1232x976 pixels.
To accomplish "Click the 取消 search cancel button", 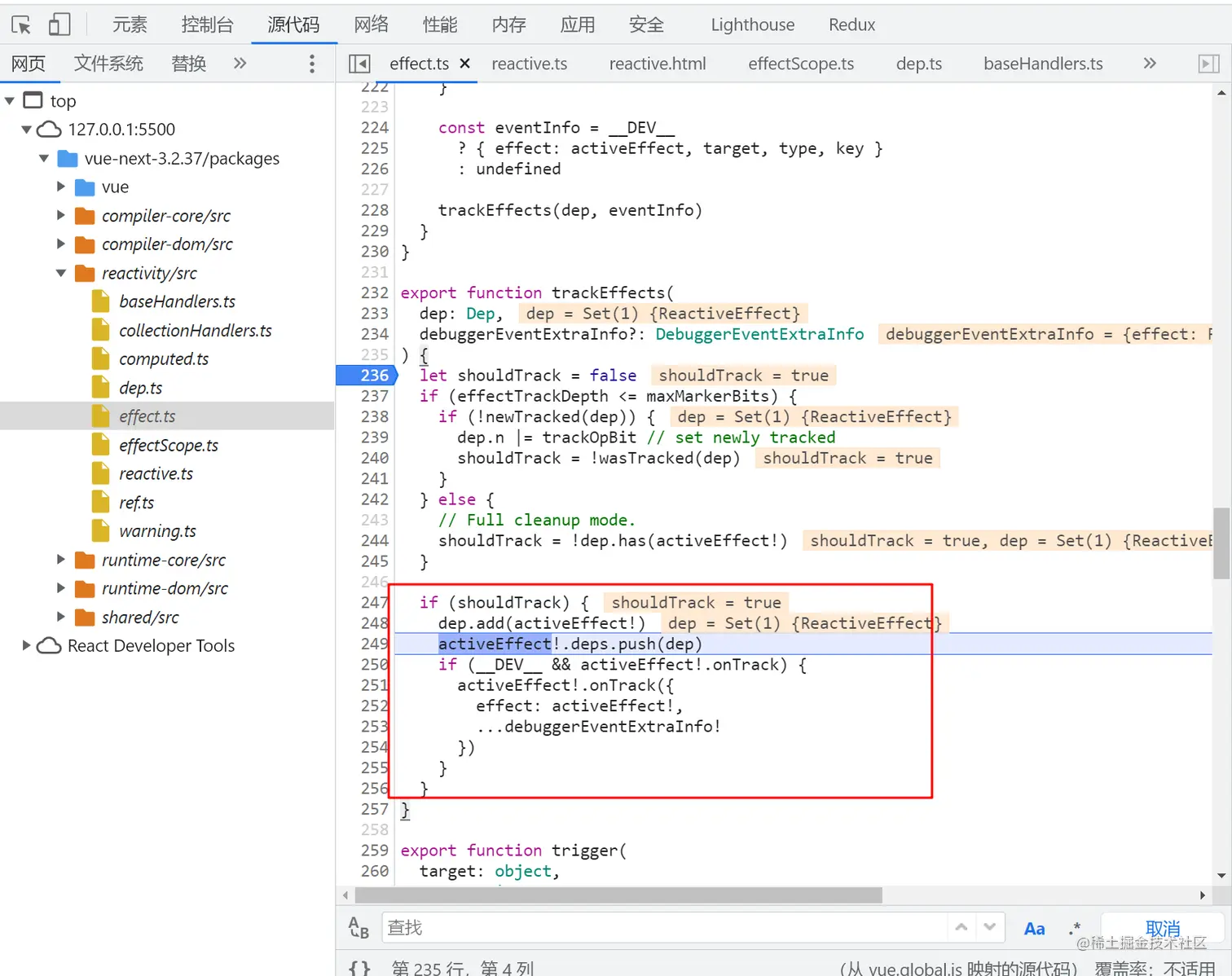I will (x=1162, y=928).
